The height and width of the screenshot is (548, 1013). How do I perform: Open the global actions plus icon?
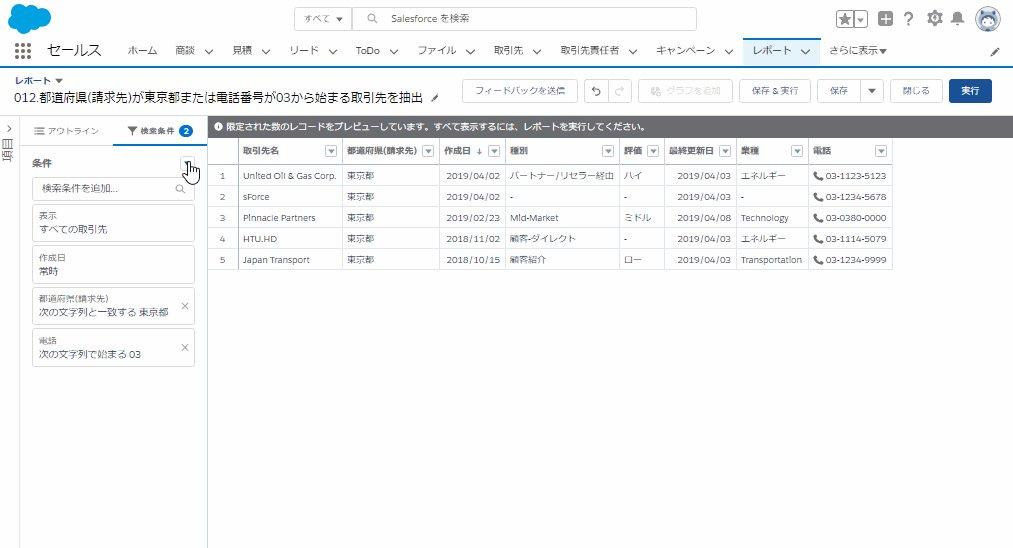[x=885, y=19]
